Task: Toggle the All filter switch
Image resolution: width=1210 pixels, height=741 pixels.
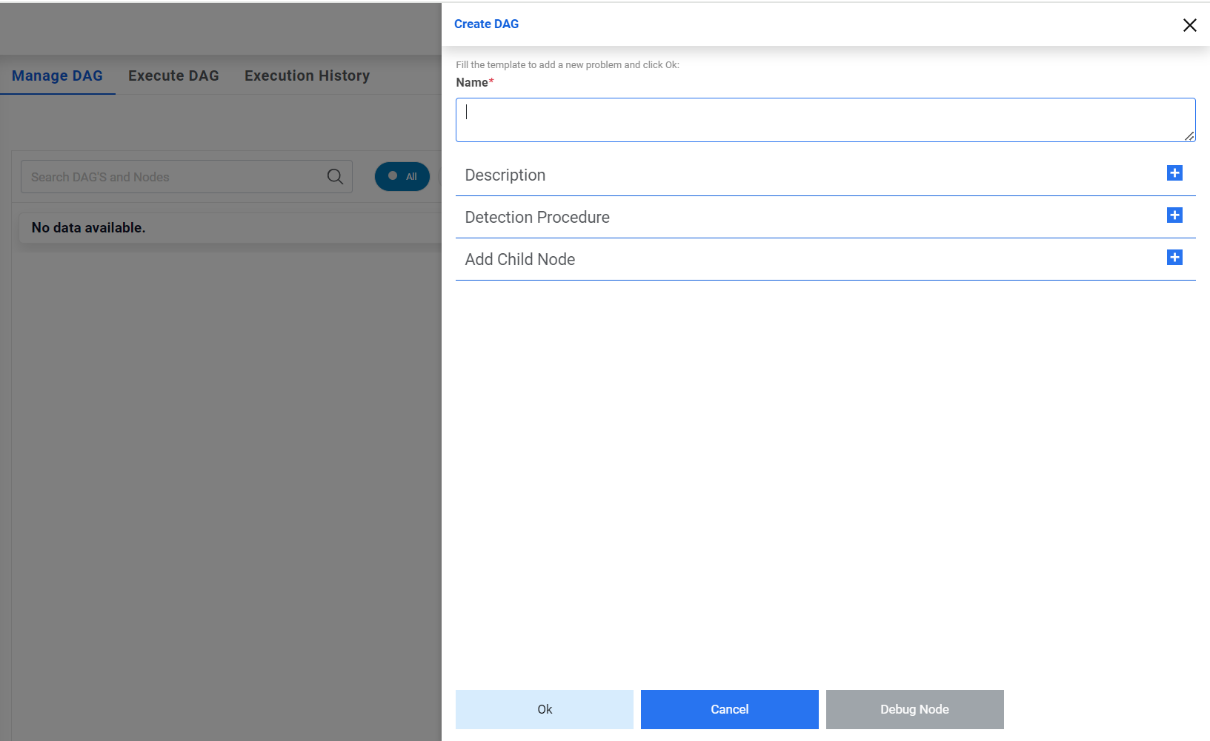Action: pos(402,177)
